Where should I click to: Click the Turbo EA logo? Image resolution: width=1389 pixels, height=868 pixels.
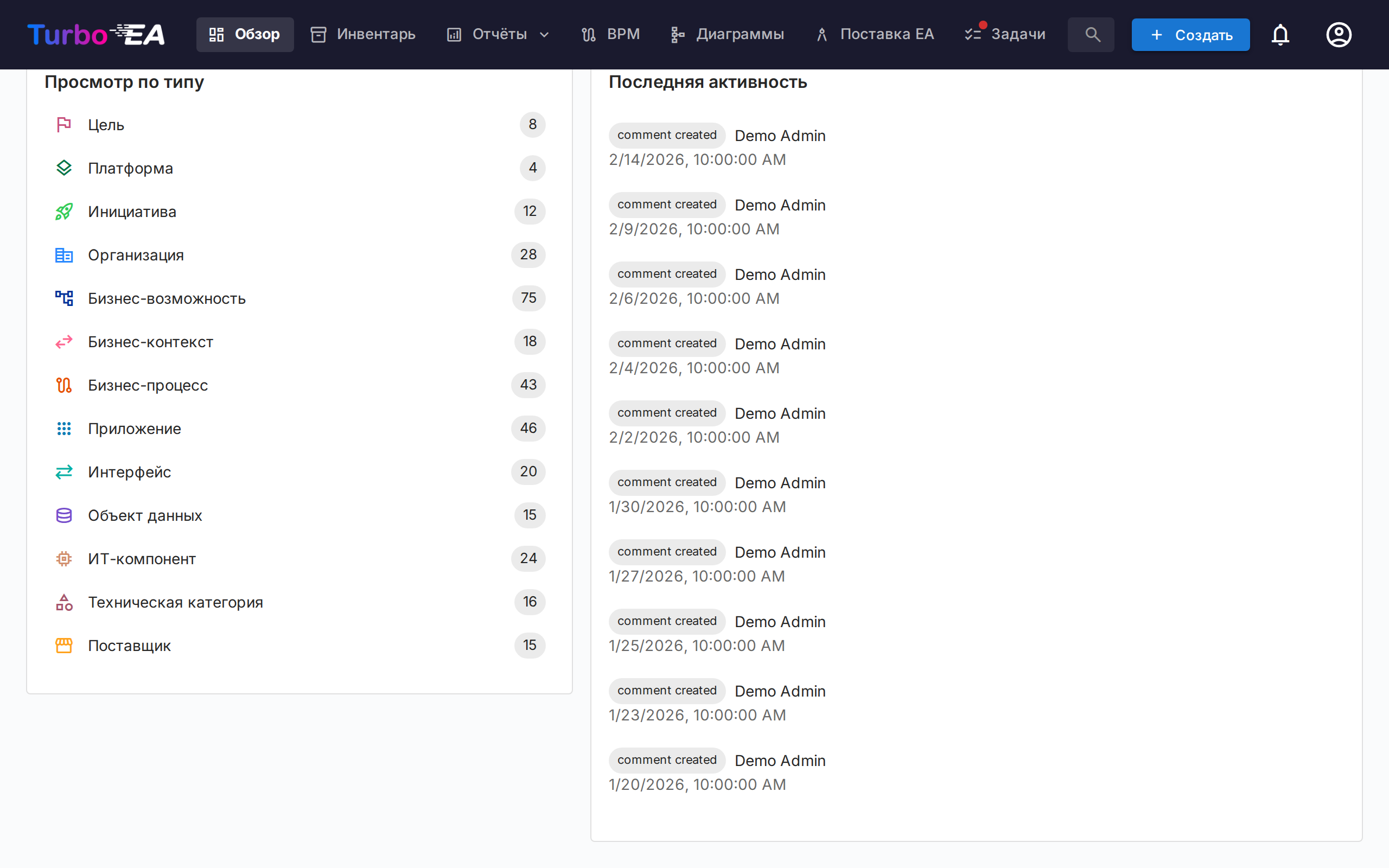tap(97, 34)
